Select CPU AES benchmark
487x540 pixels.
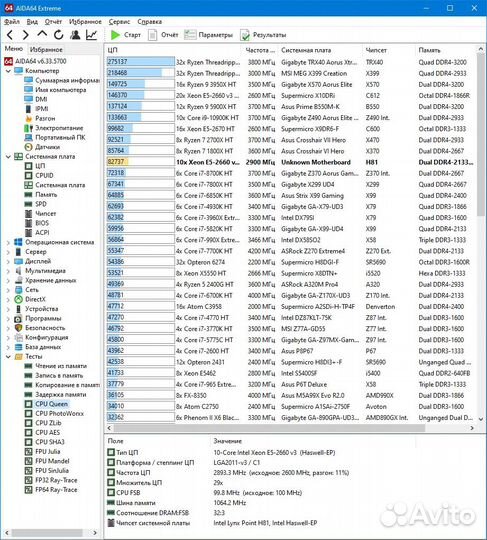pyautogui.click(x=42, y=433)
